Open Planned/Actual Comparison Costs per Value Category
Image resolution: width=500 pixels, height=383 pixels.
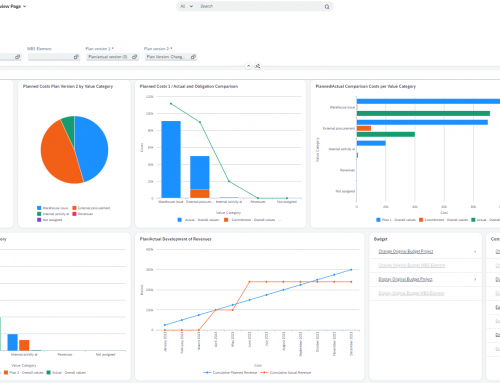366,86
